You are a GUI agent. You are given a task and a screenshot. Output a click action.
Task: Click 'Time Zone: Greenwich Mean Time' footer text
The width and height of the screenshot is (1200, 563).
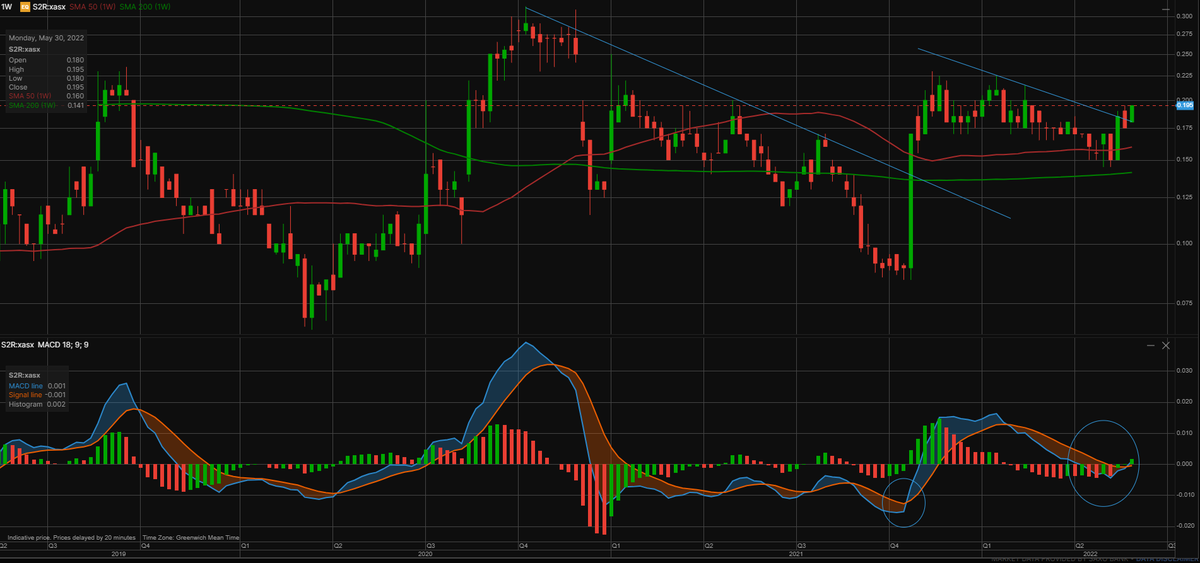pyautogui.click(x=193, y=537)
